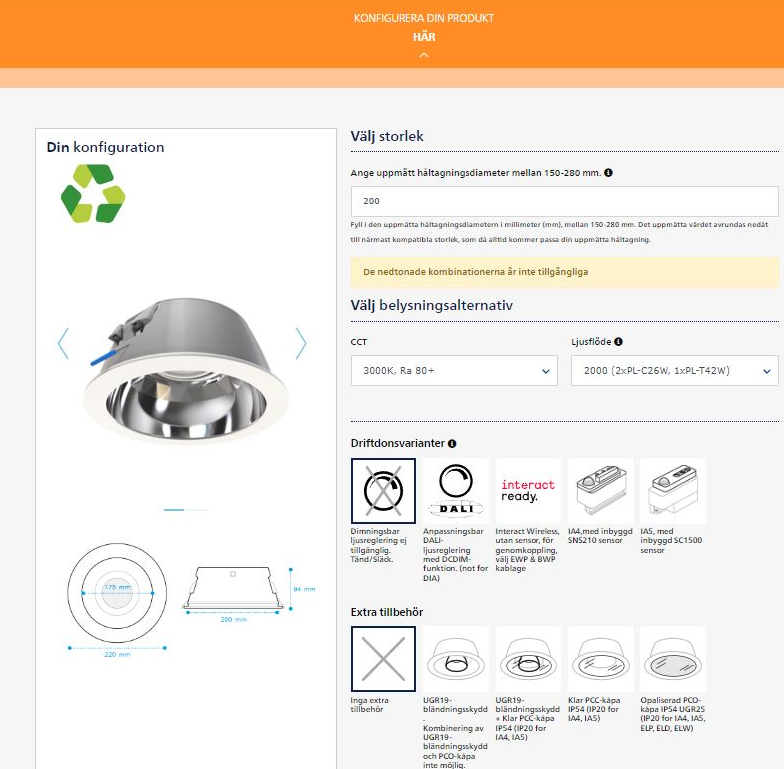The height and width of the screenshot is (769, 784).
Task: Click the HÄR heading in the orange banner
Action: pyautogui.click(x=424, y=37)
